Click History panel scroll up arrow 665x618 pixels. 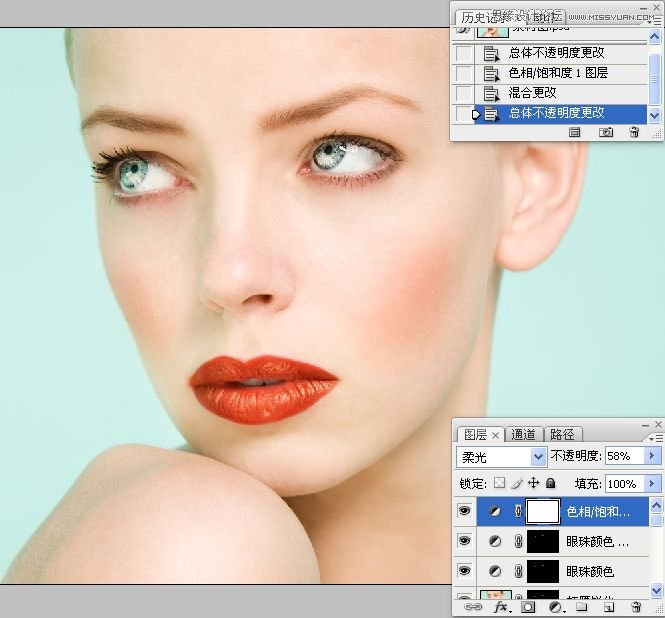[x=654, y=37]
